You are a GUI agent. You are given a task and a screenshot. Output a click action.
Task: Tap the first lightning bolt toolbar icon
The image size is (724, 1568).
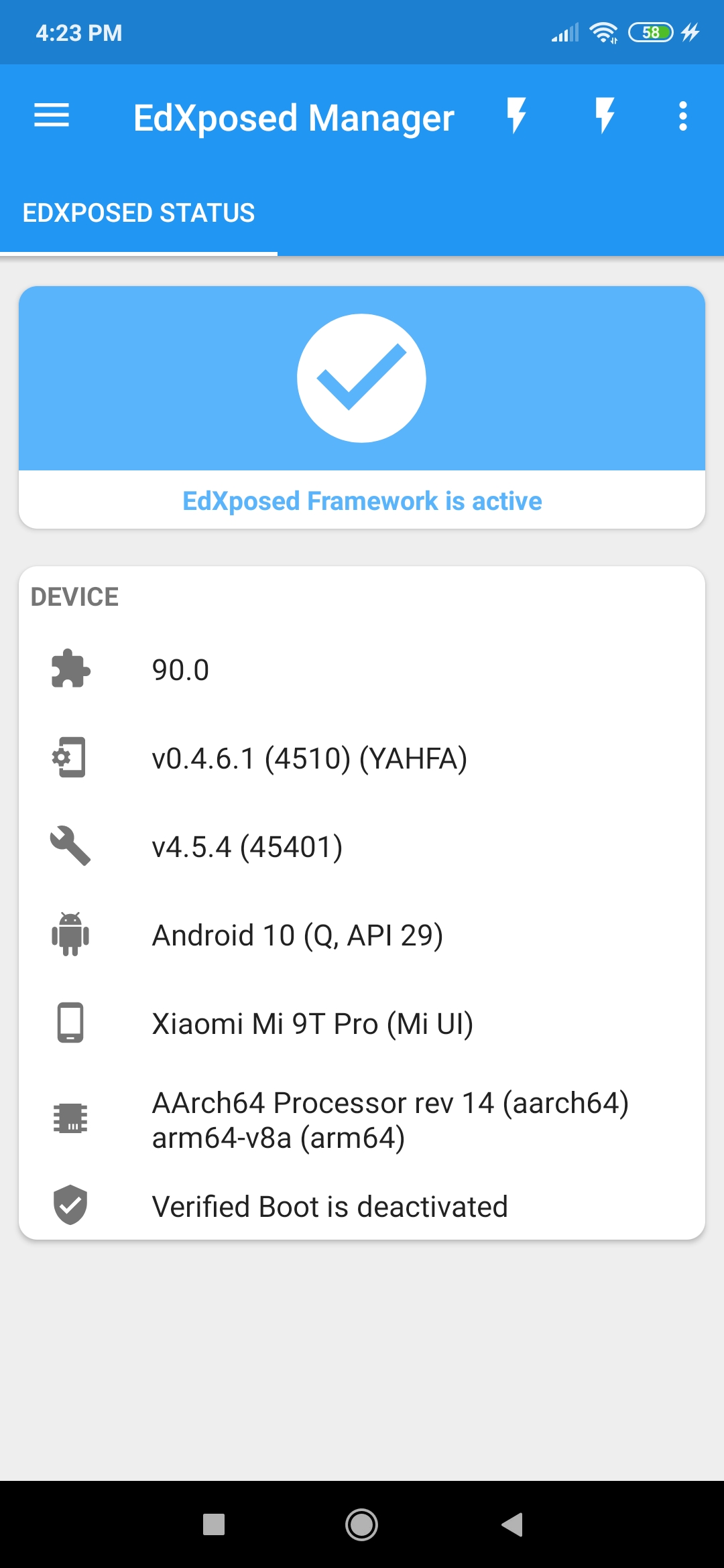516,116
